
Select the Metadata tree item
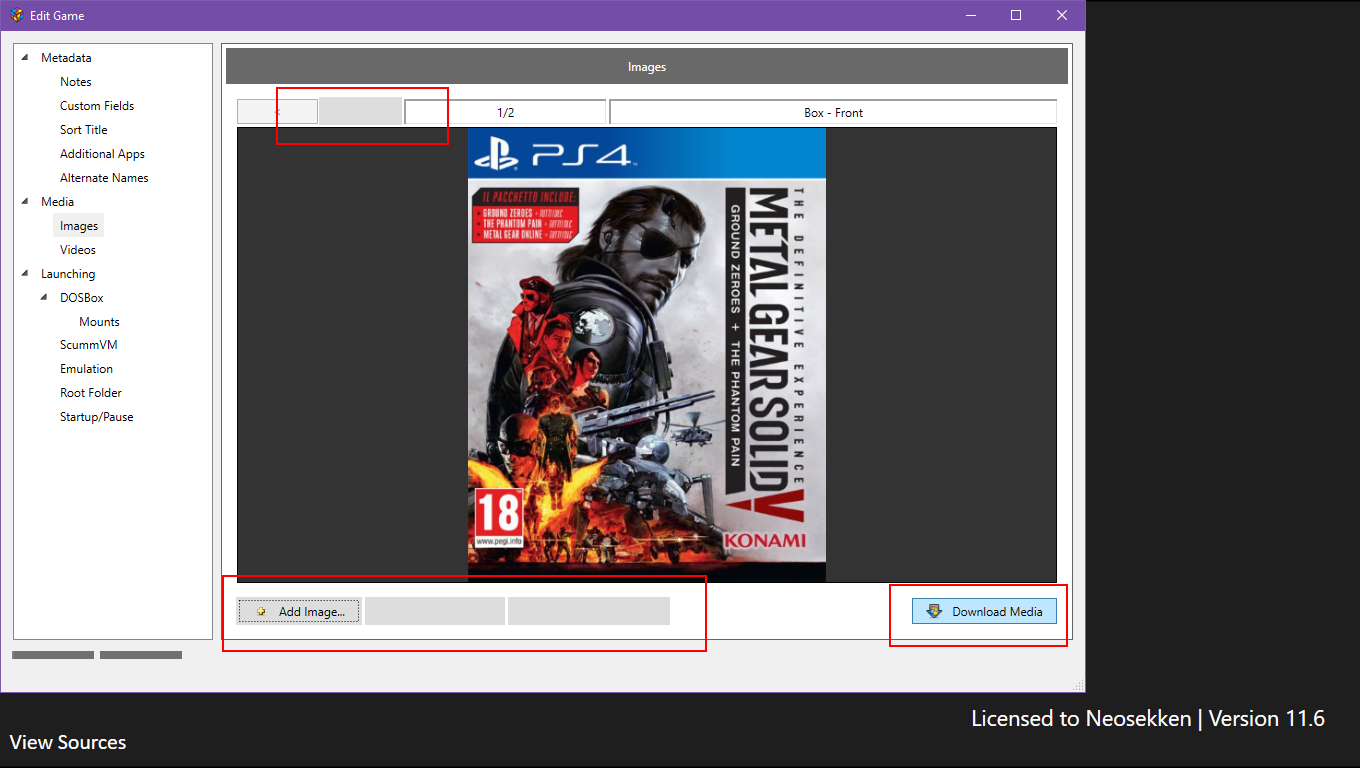(x=66, y=58)
